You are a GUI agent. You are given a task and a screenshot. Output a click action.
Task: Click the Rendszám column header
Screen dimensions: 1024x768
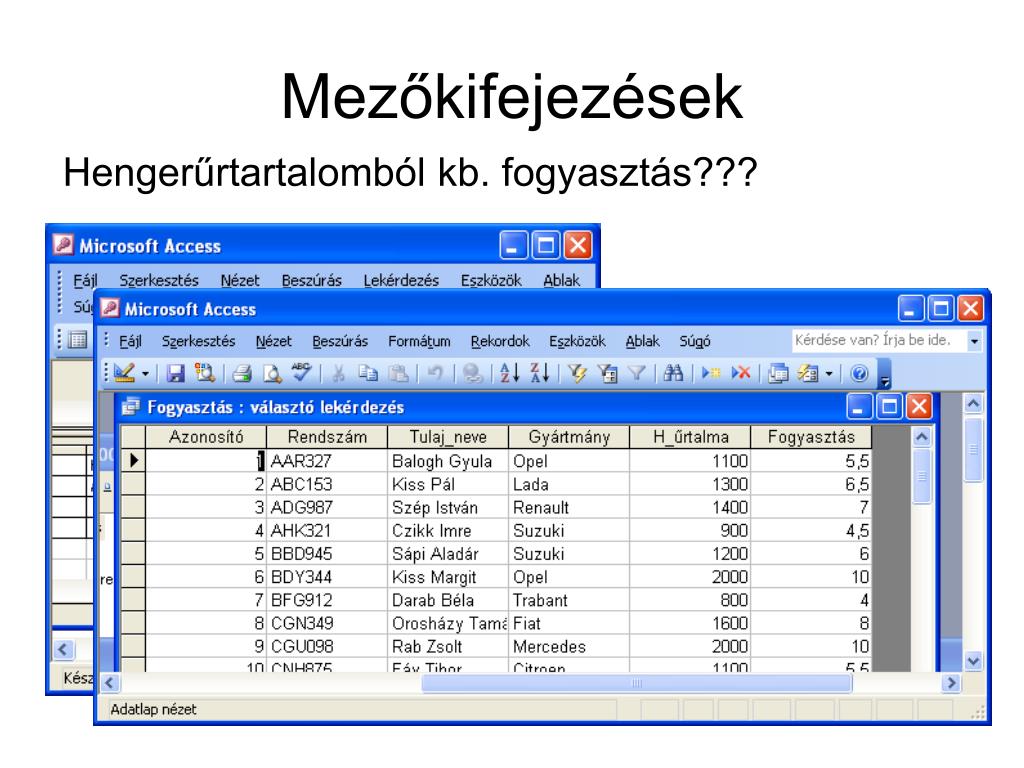[327, 437]
